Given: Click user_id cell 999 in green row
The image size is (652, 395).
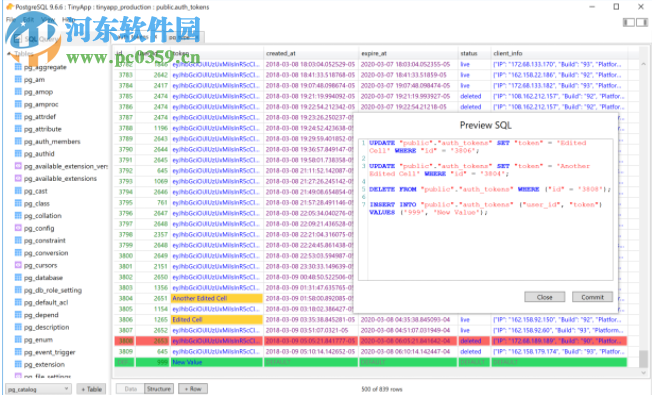Looking at the screenshot, I should click(x=153, y=362).
